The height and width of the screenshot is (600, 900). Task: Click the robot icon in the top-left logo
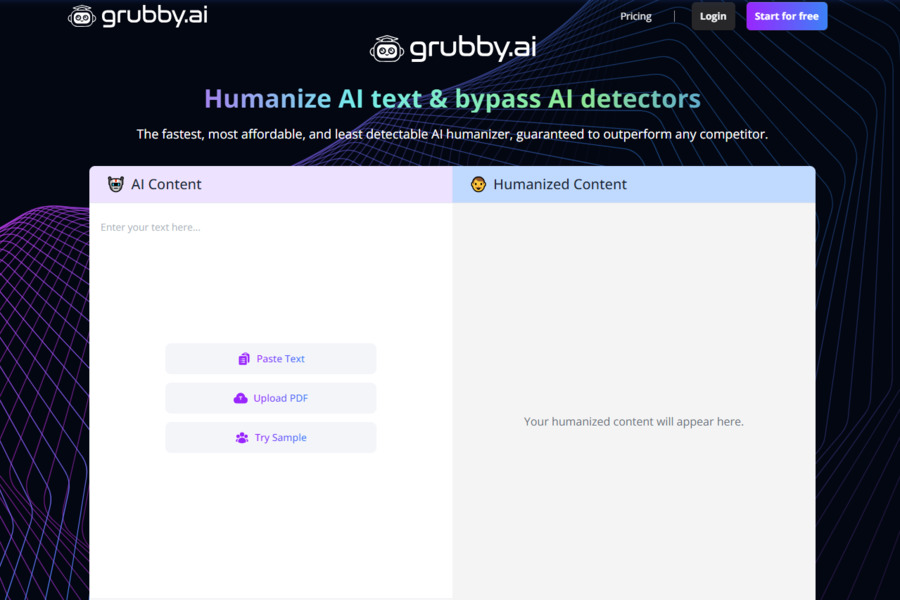82,16
